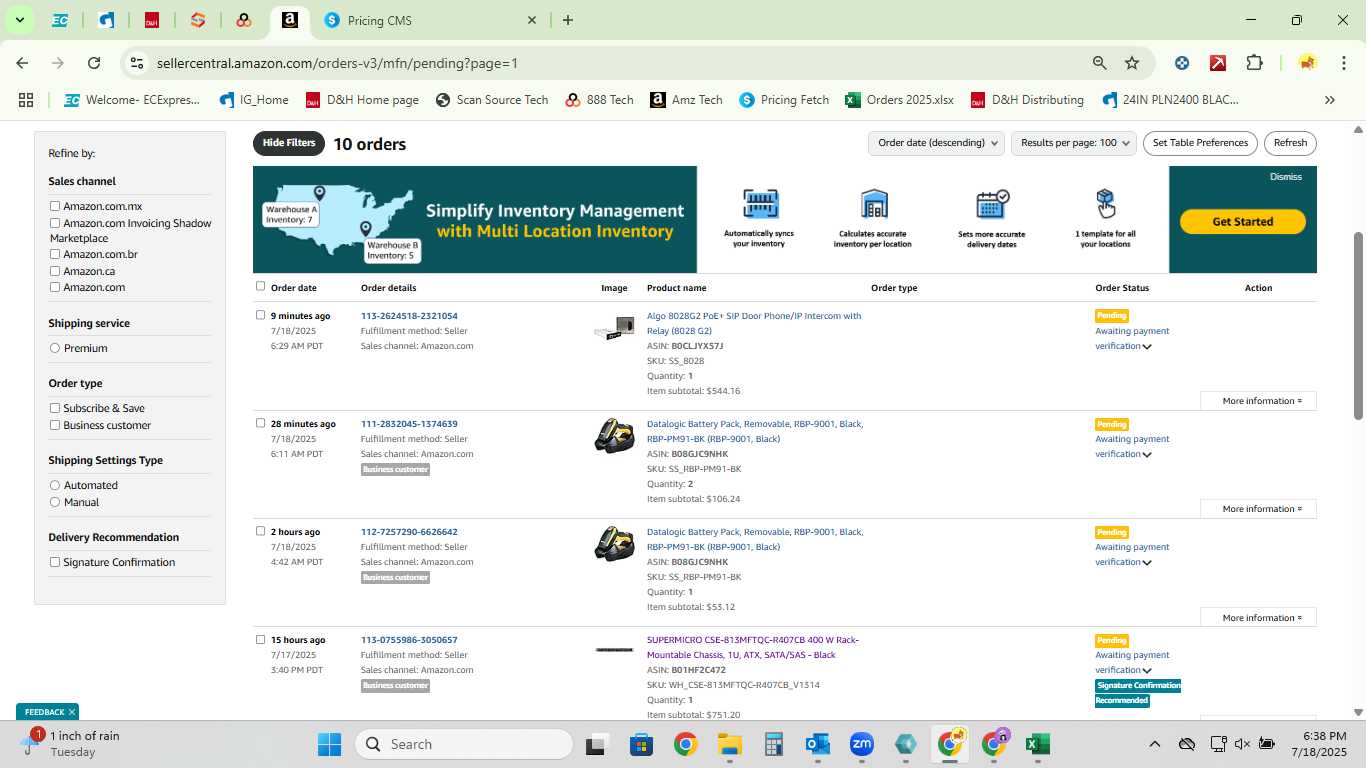
Task: Check the Business customer order type
Action: point(55,425)
